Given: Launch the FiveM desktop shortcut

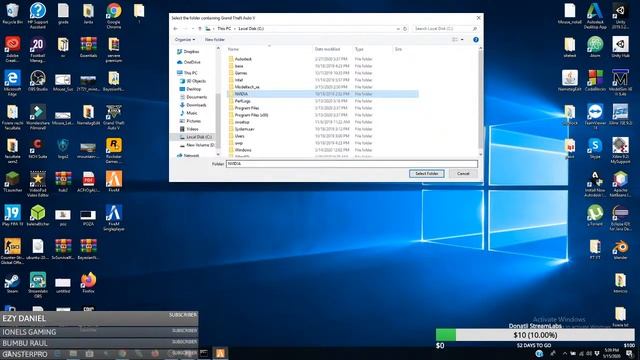Looking at the screenshot, I should click(x=114, y=182).
